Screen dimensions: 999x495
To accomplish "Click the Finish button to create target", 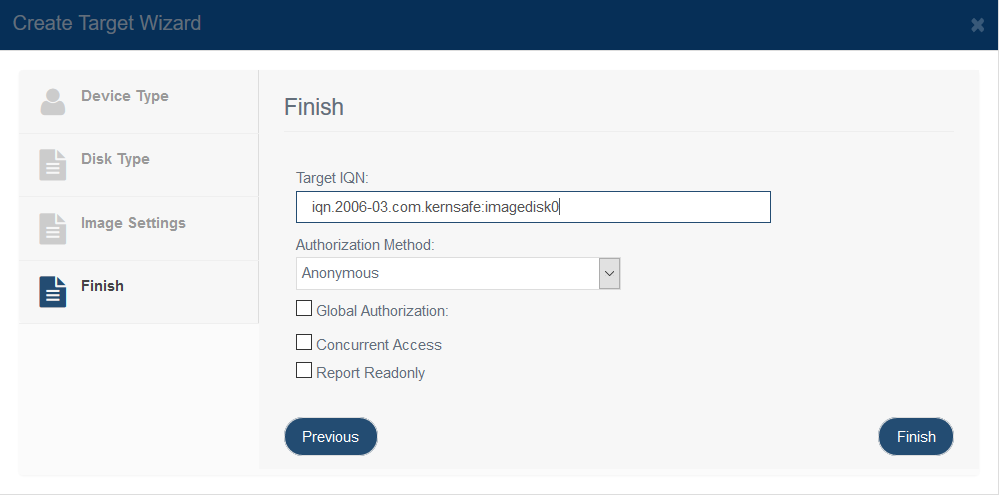I will [x=916, y=437].
